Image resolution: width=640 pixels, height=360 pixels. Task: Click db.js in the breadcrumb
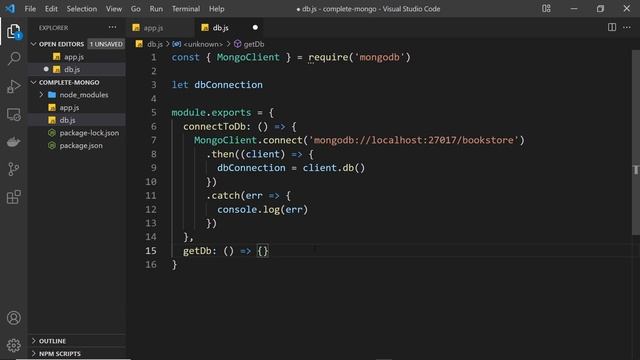(155, 44)
